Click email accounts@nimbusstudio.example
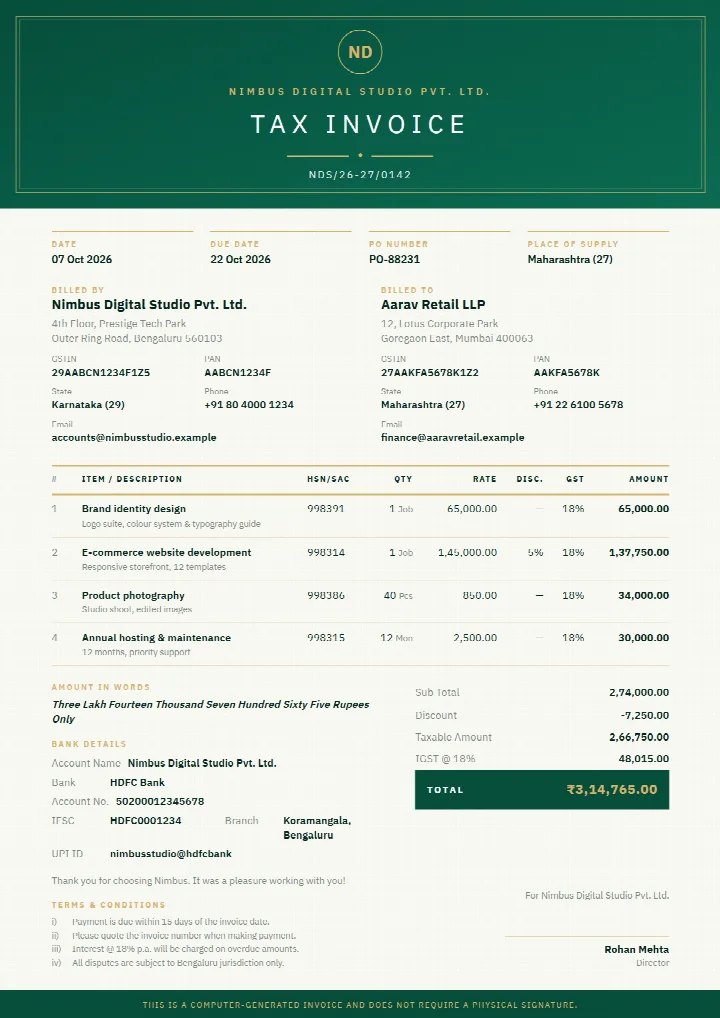 [134, 438]
